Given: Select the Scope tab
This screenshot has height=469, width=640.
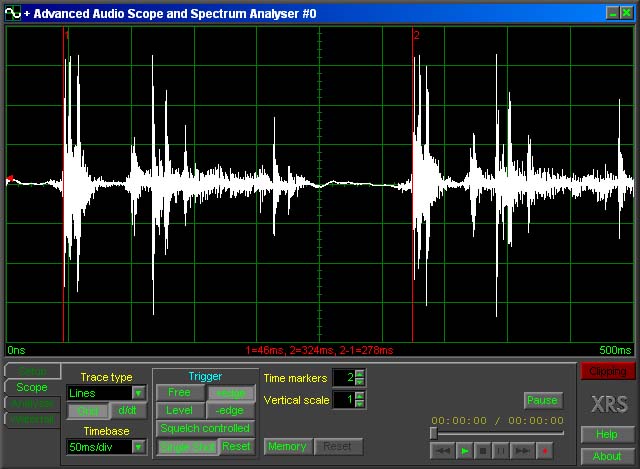Looking at the screenshot, I should click(32, 387).
